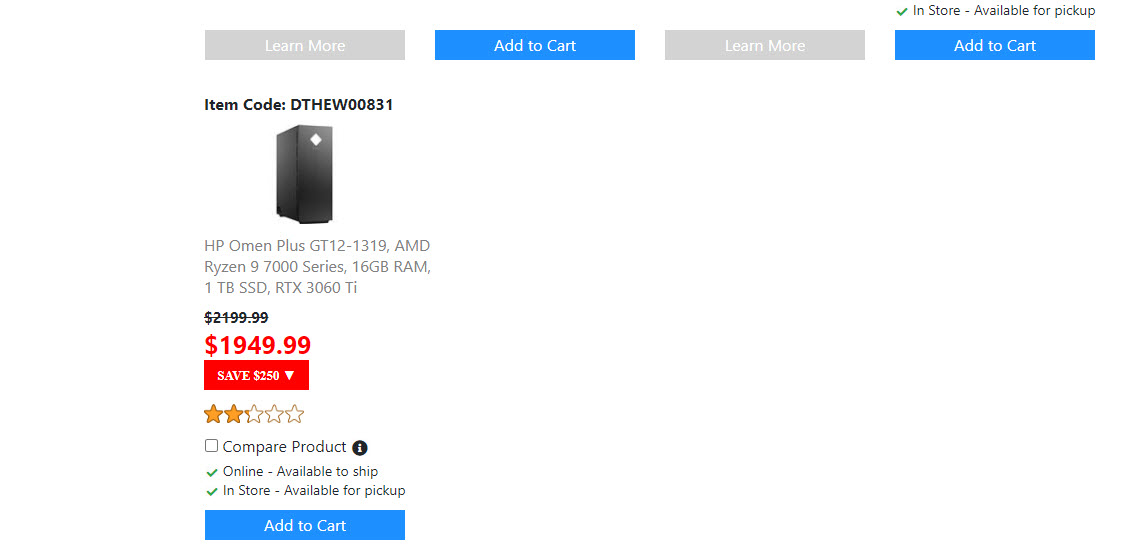Click the Compare Product info icon
Viewport: 1141px width, 556px height.
(x=360, y=448)
